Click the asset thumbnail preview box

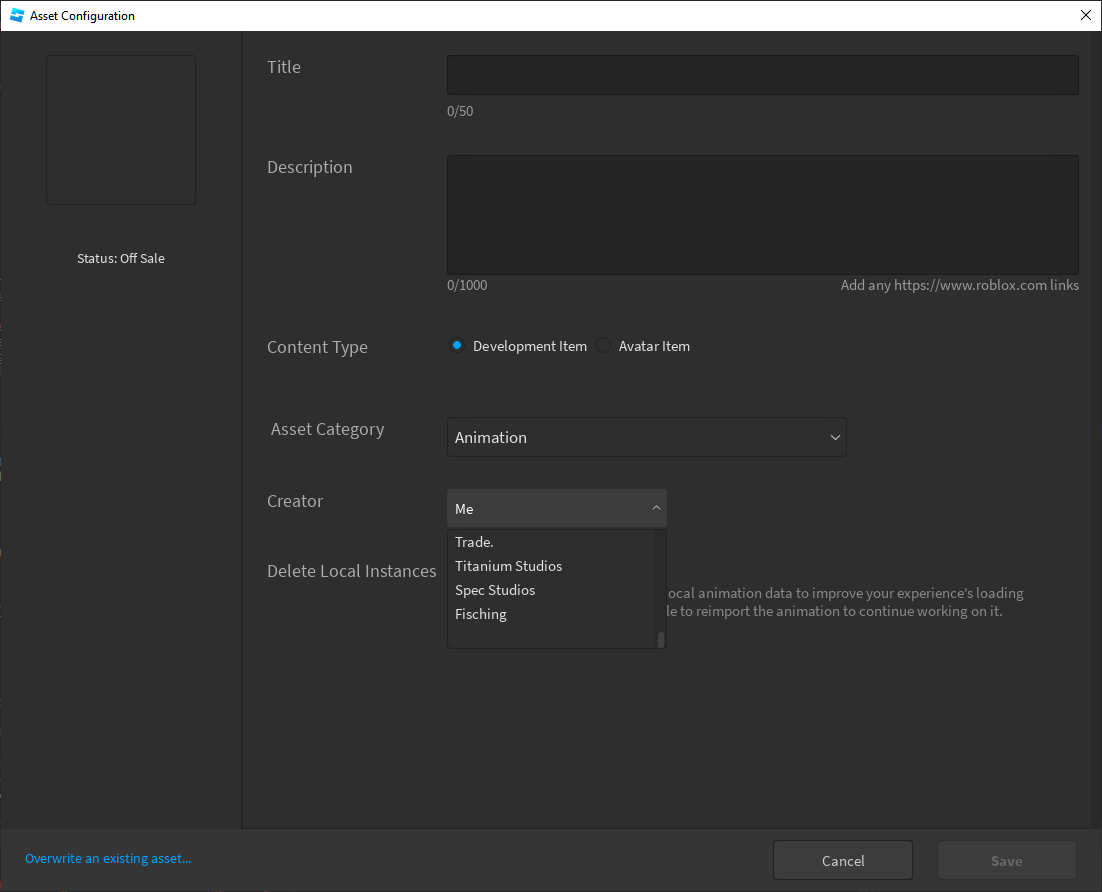click(x=120, y=130)
